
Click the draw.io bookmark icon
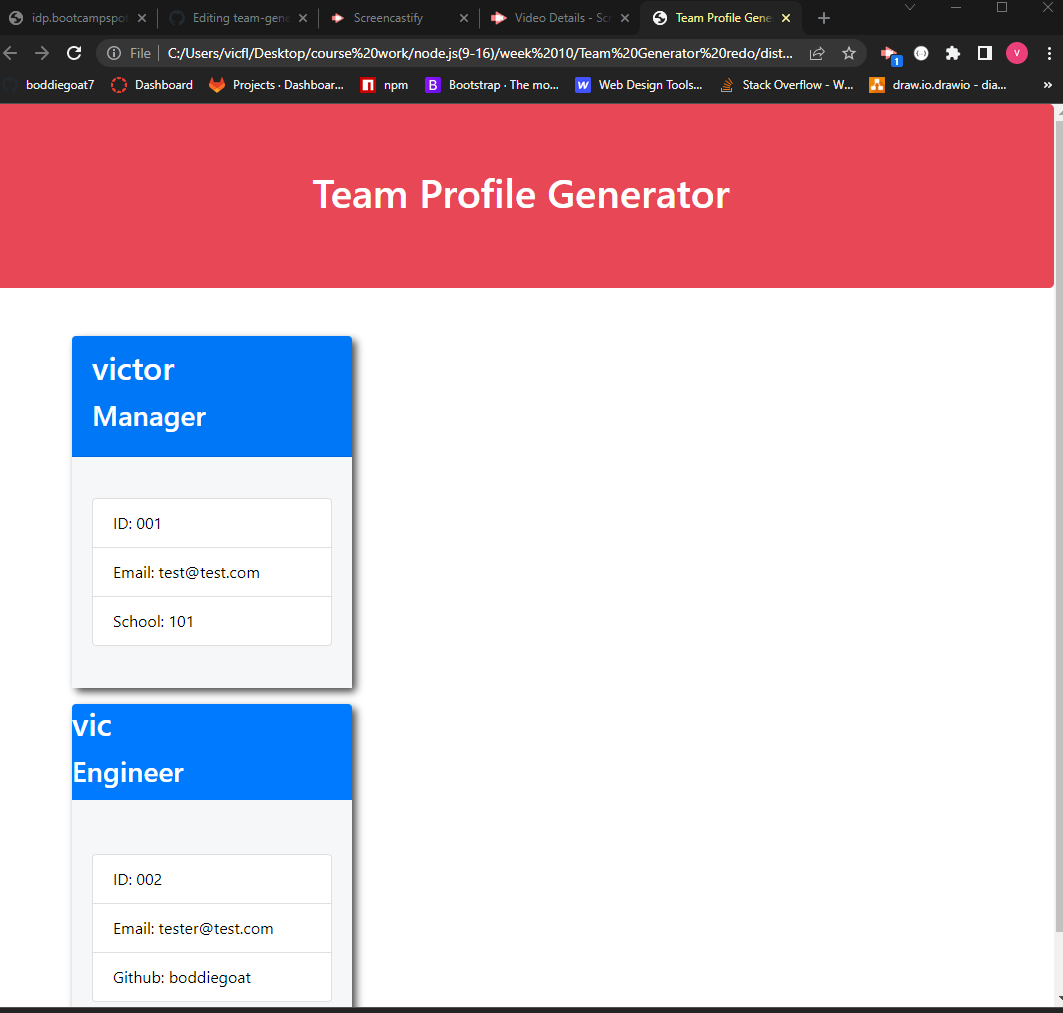(877, 85)
